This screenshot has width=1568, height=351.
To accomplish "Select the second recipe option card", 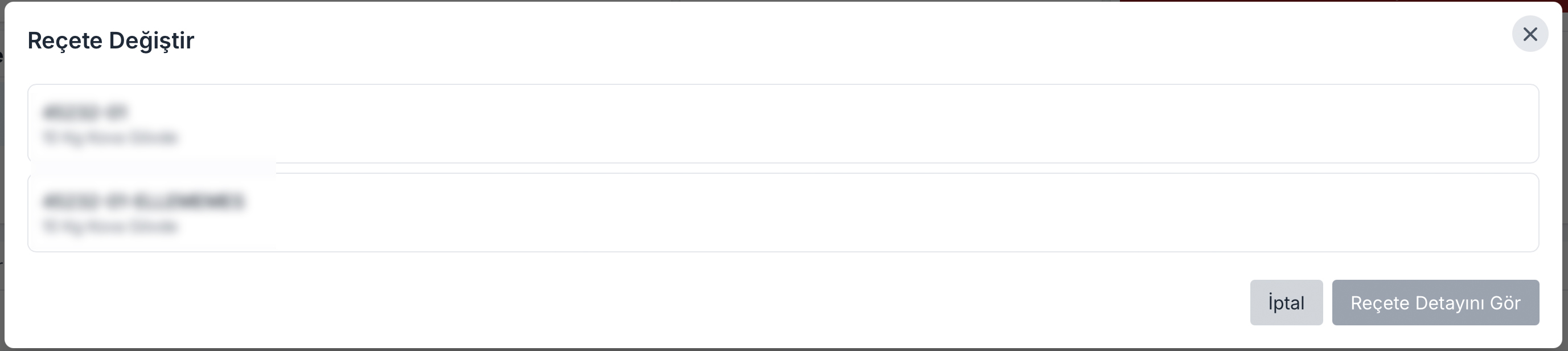I will [783, 213].
